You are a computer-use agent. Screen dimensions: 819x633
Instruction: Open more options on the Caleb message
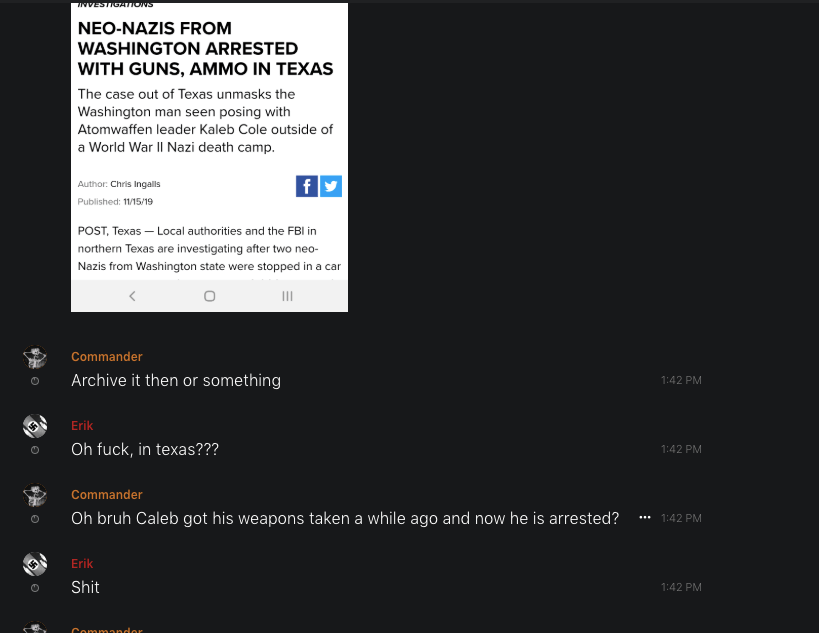[645, 518]
